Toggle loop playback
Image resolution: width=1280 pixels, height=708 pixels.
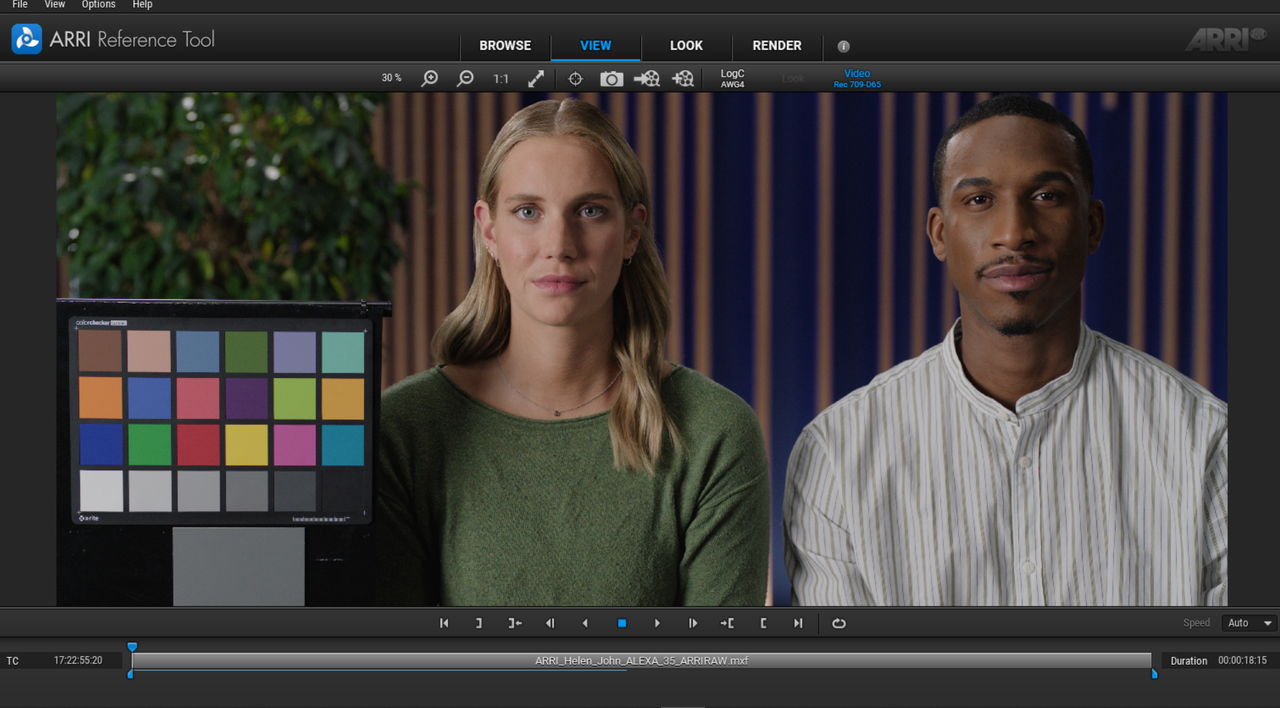coord(839,623)
